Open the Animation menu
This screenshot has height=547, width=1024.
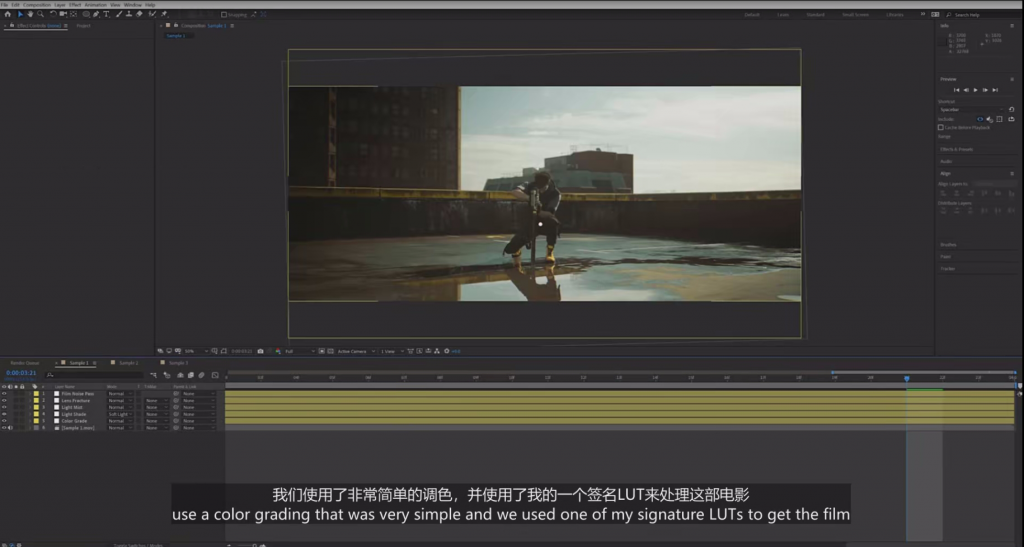[95, 5]
